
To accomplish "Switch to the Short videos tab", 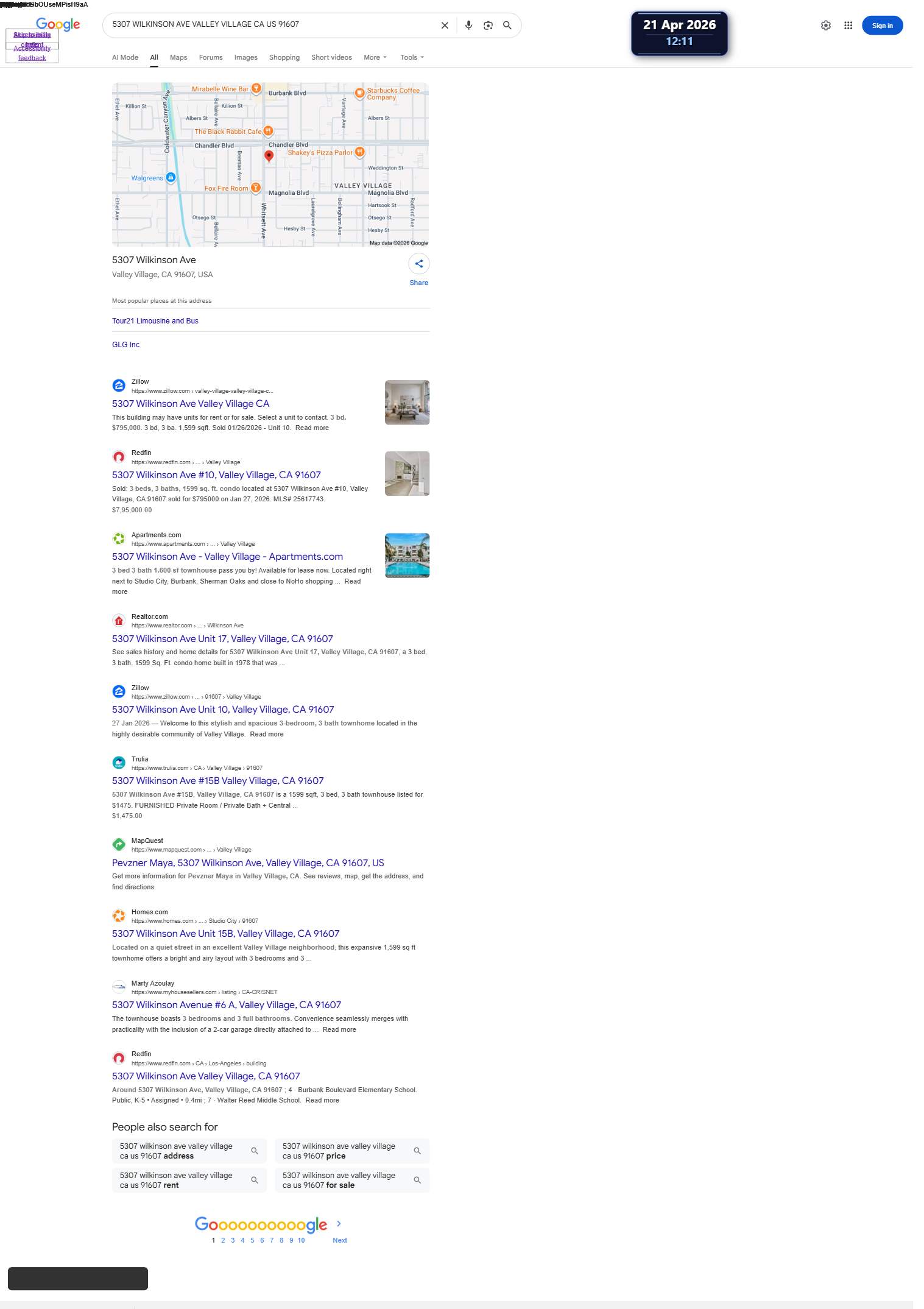I will 331,57.
